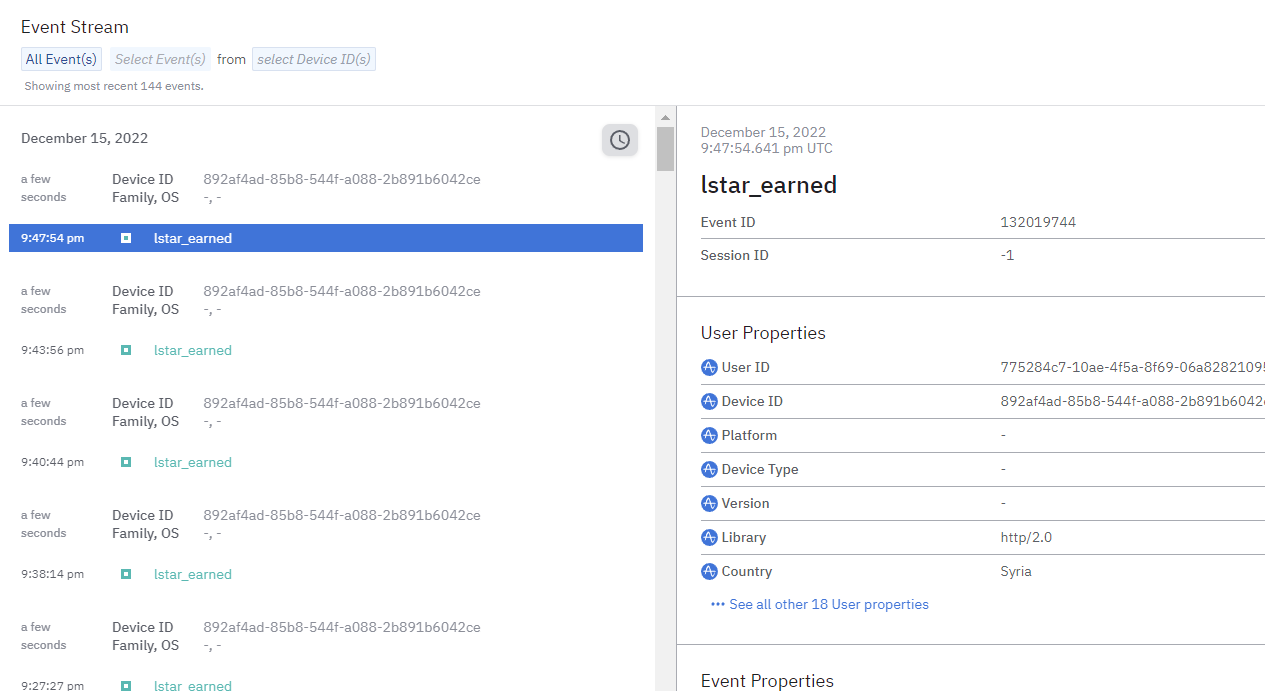Click the scroll up arrow of event list
This screenshot has width=1265, height=691.
pos(665,116)
